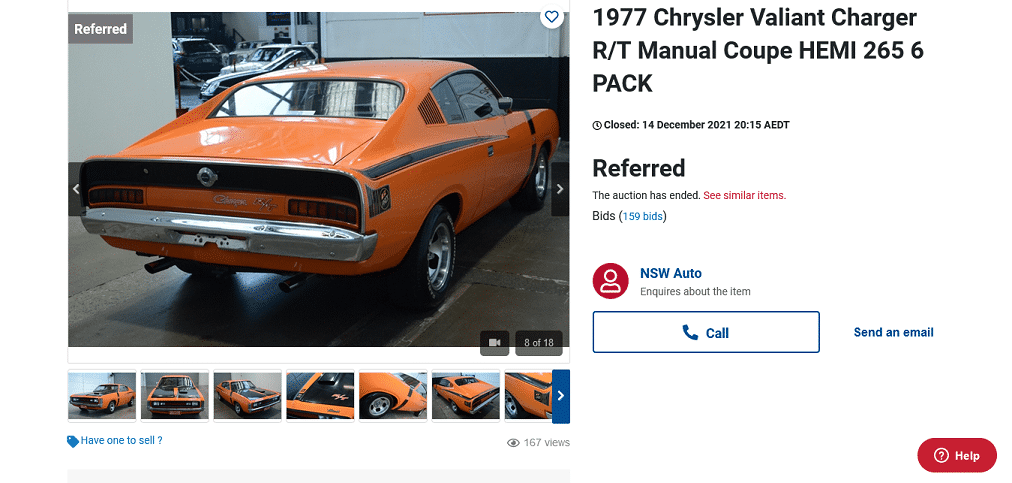Click the eye icon next to views count
Viewport: 1012px width, 483px height.
(x=513, y=442)
